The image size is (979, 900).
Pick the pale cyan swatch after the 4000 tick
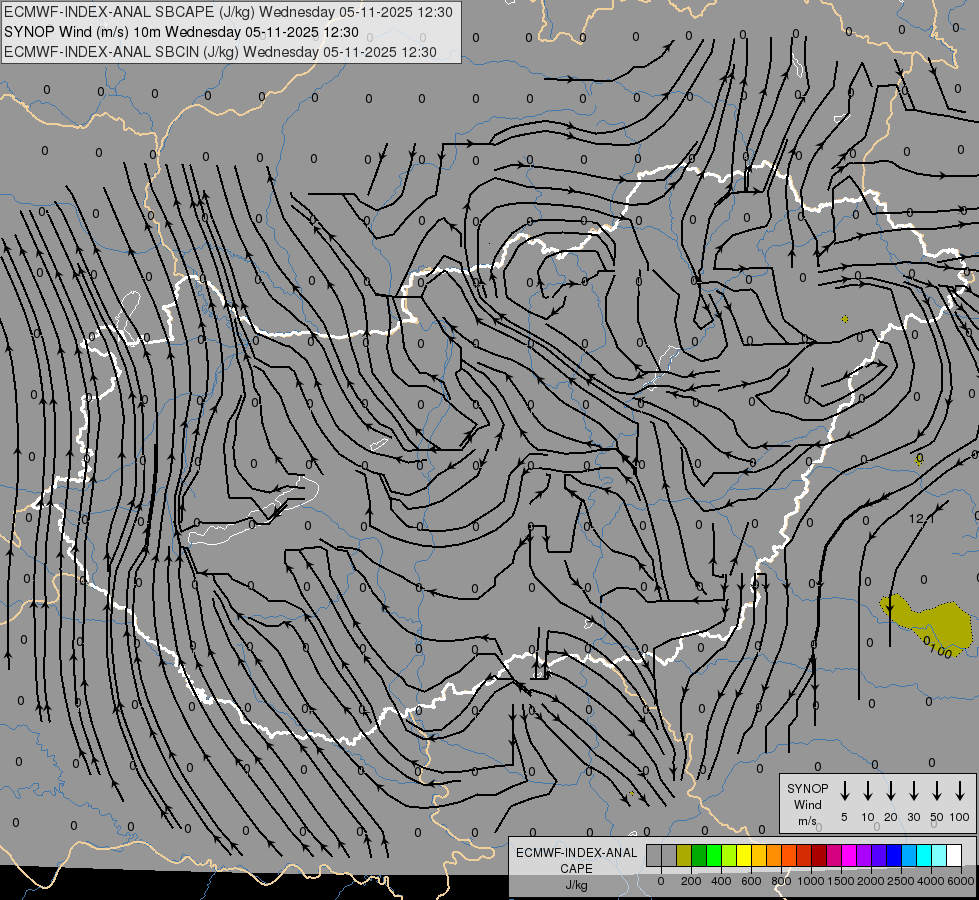point(940,855)
